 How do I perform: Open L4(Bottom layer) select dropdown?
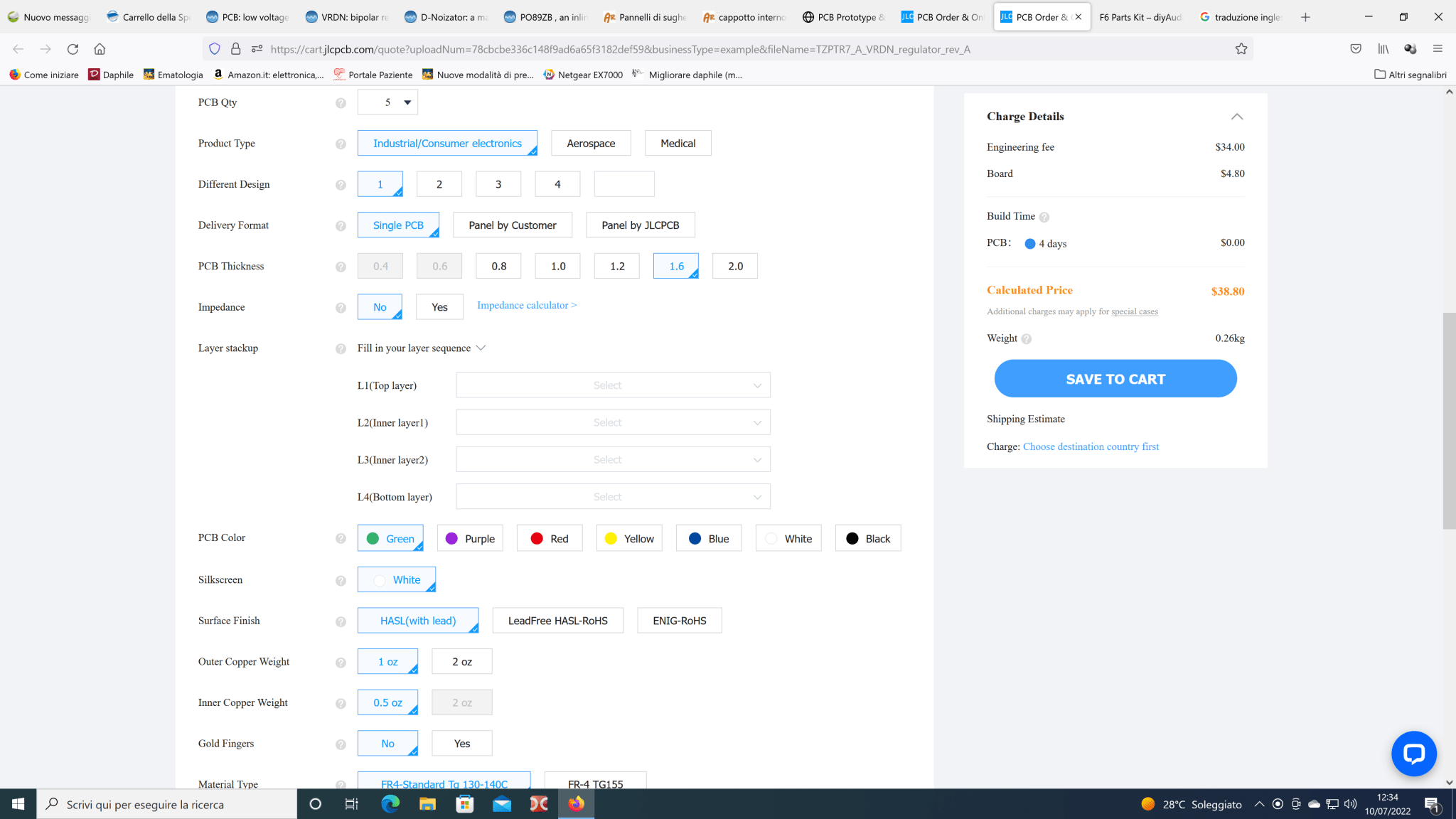pyautogui.click(x=613, y=497)
